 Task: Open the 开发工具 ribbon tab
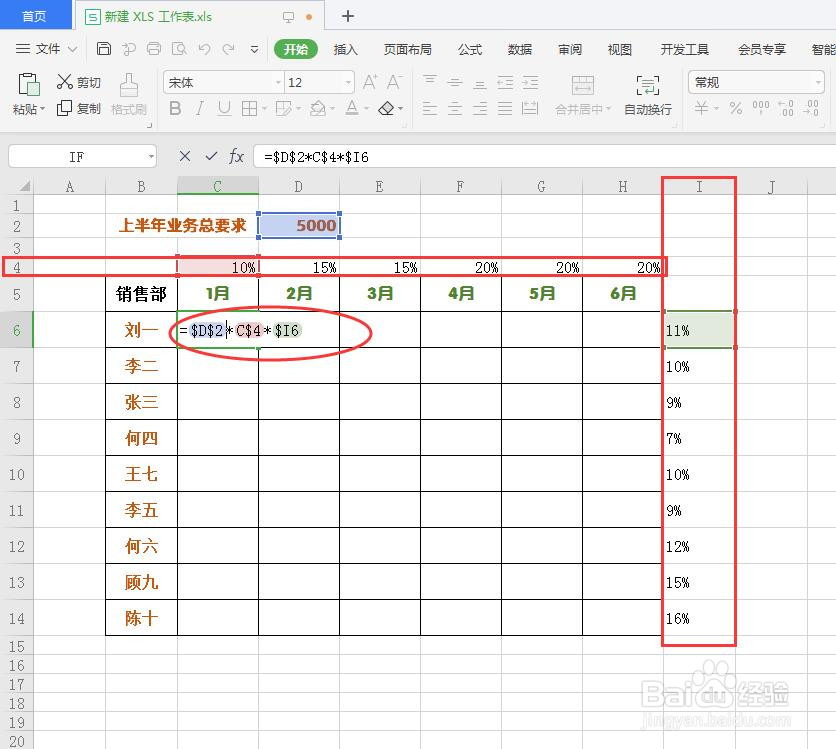tap(685, 50)
